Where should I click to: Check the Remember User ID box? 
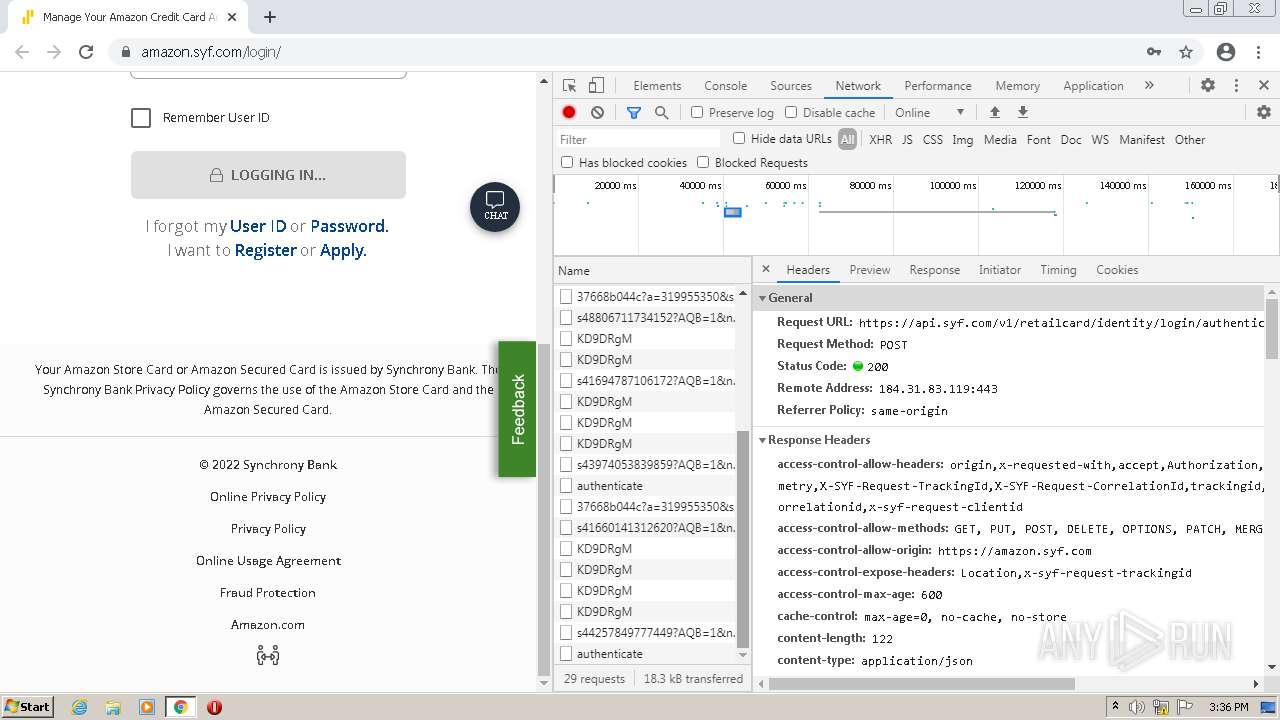tap(141, 118)
